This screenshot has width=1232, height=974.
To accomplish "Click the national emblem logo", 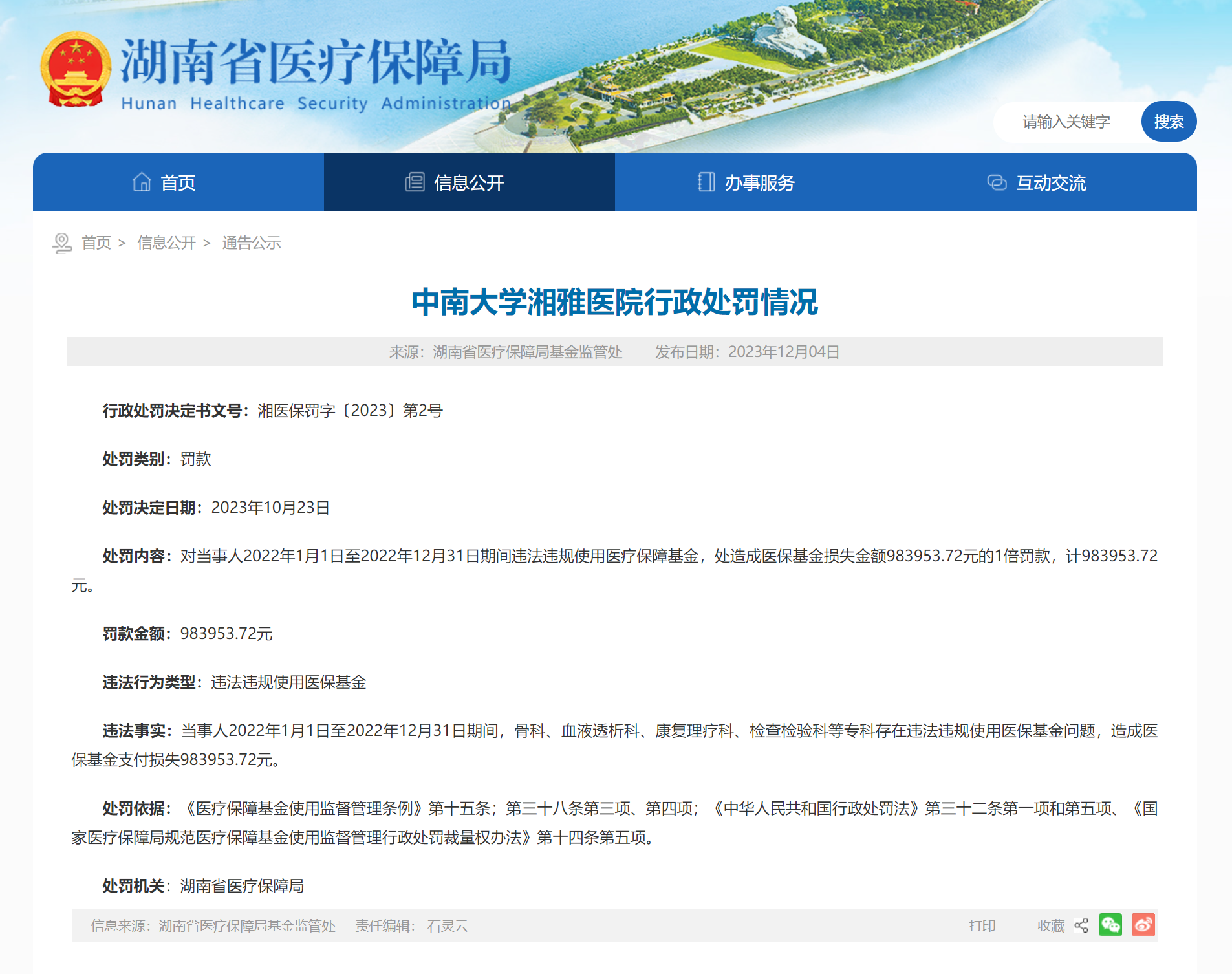I will point(76,70).
